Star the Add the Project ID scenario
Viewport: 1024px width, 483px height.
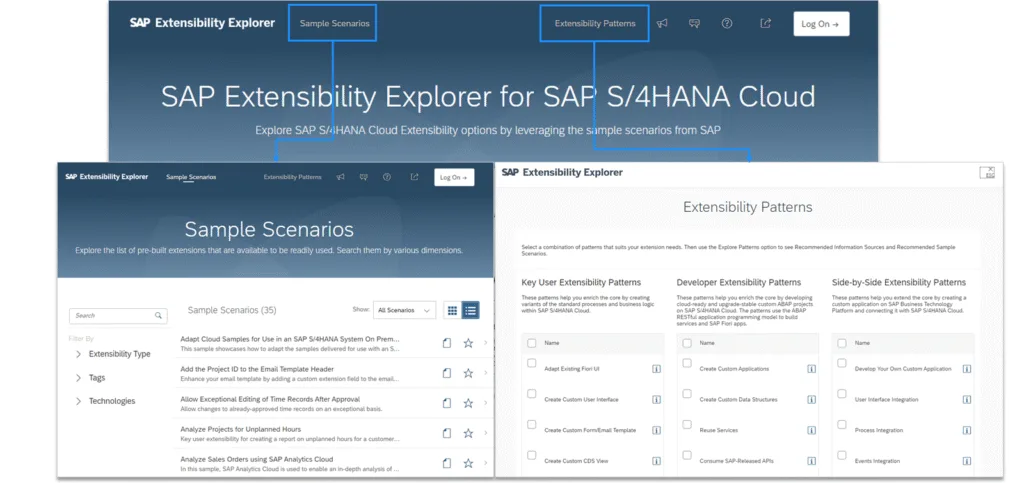pos(468,373)
